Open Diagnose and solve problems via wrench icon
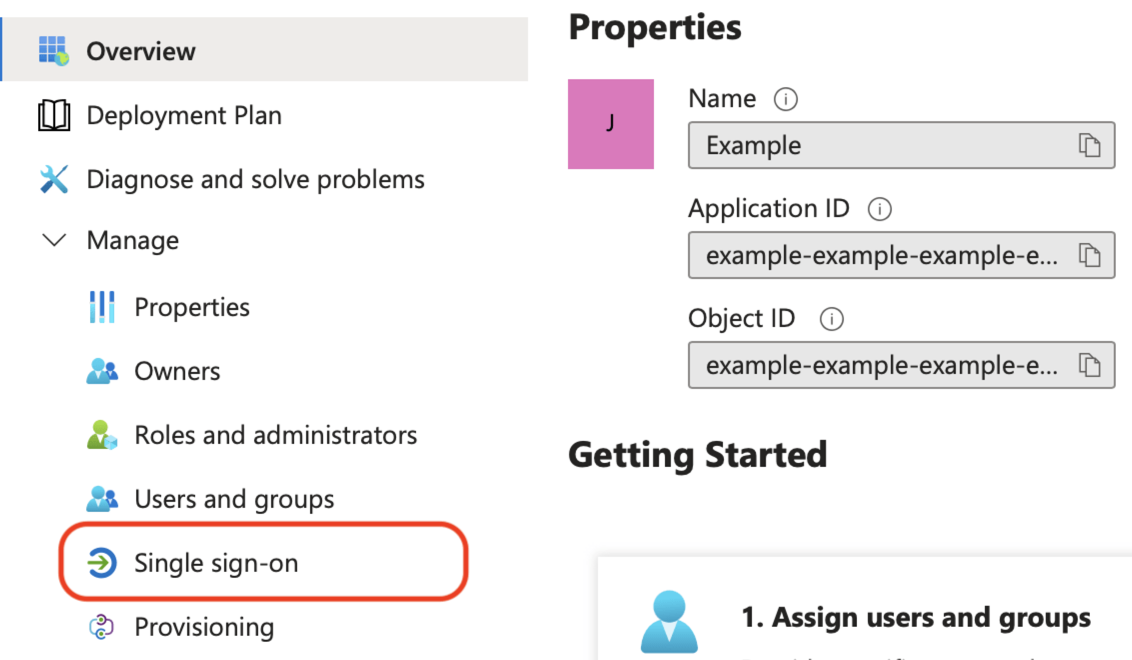Image resolution: width=1132 pixels, height=660 pixels. [x=54, y=178]
